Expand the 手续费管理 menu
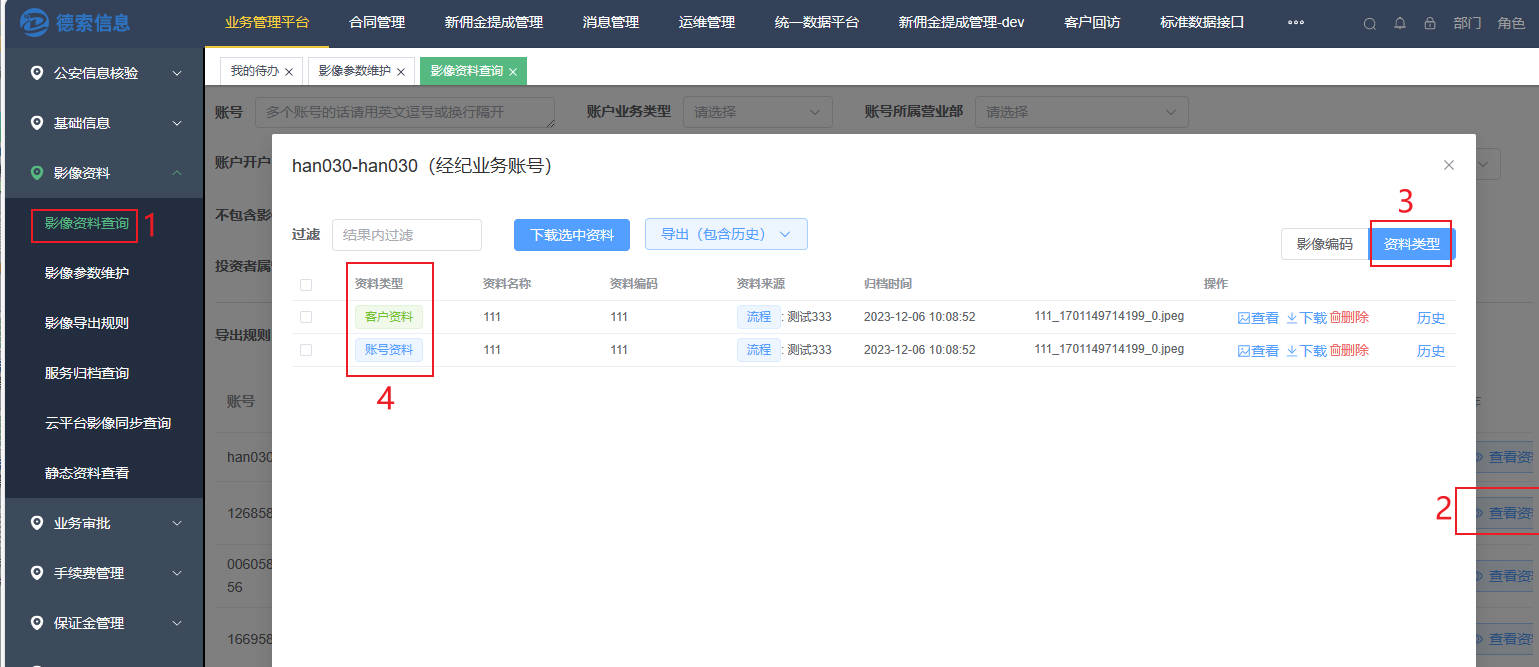The image size is (1539, 667). click(x=102, y=573)
